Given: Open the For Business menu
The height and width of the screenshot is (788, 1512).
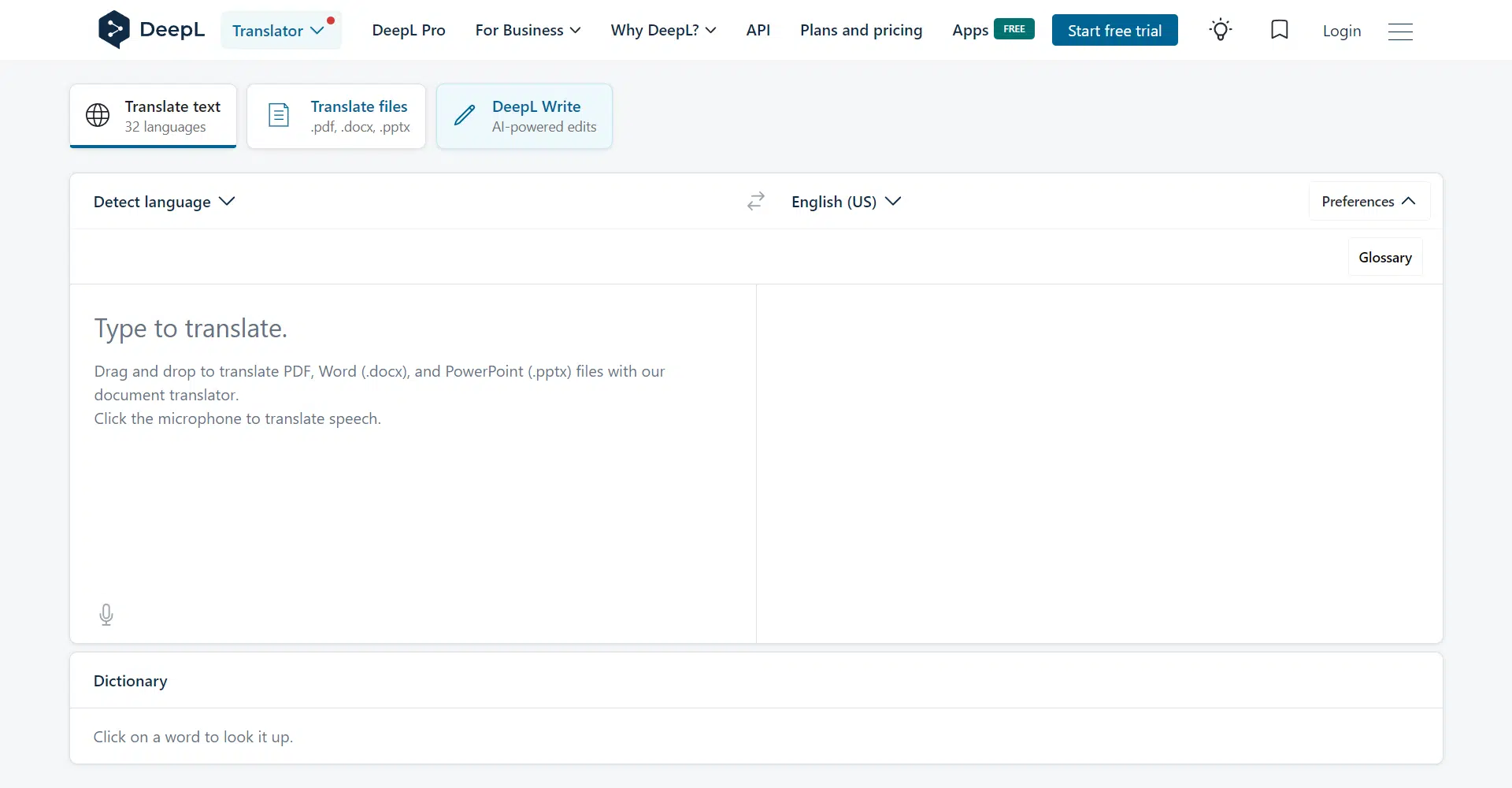Looking at the screenshot, I should pos(528,30).
